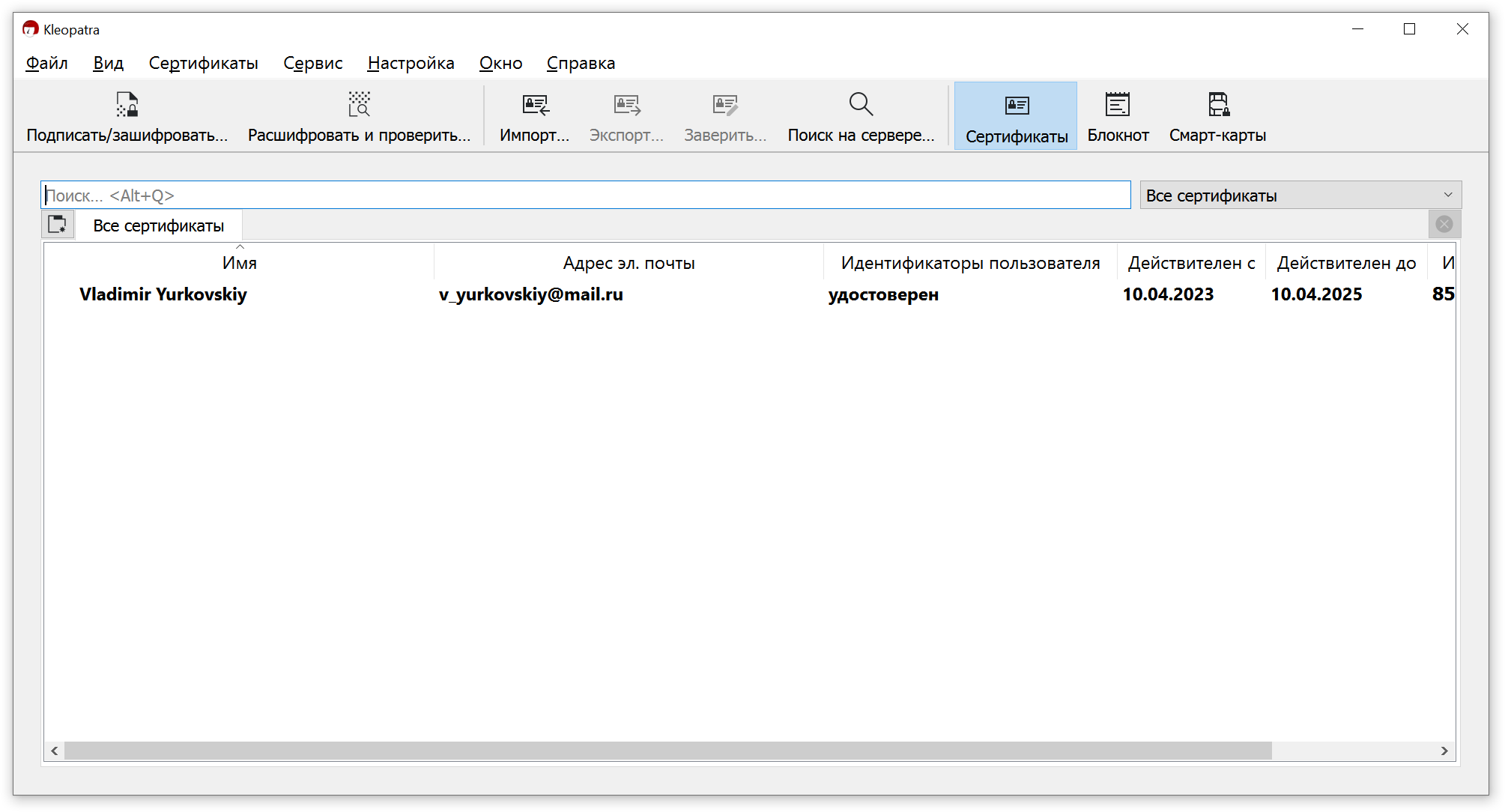
Task: Click the horizontal scrollbar right arrow
Action: 1444,751
